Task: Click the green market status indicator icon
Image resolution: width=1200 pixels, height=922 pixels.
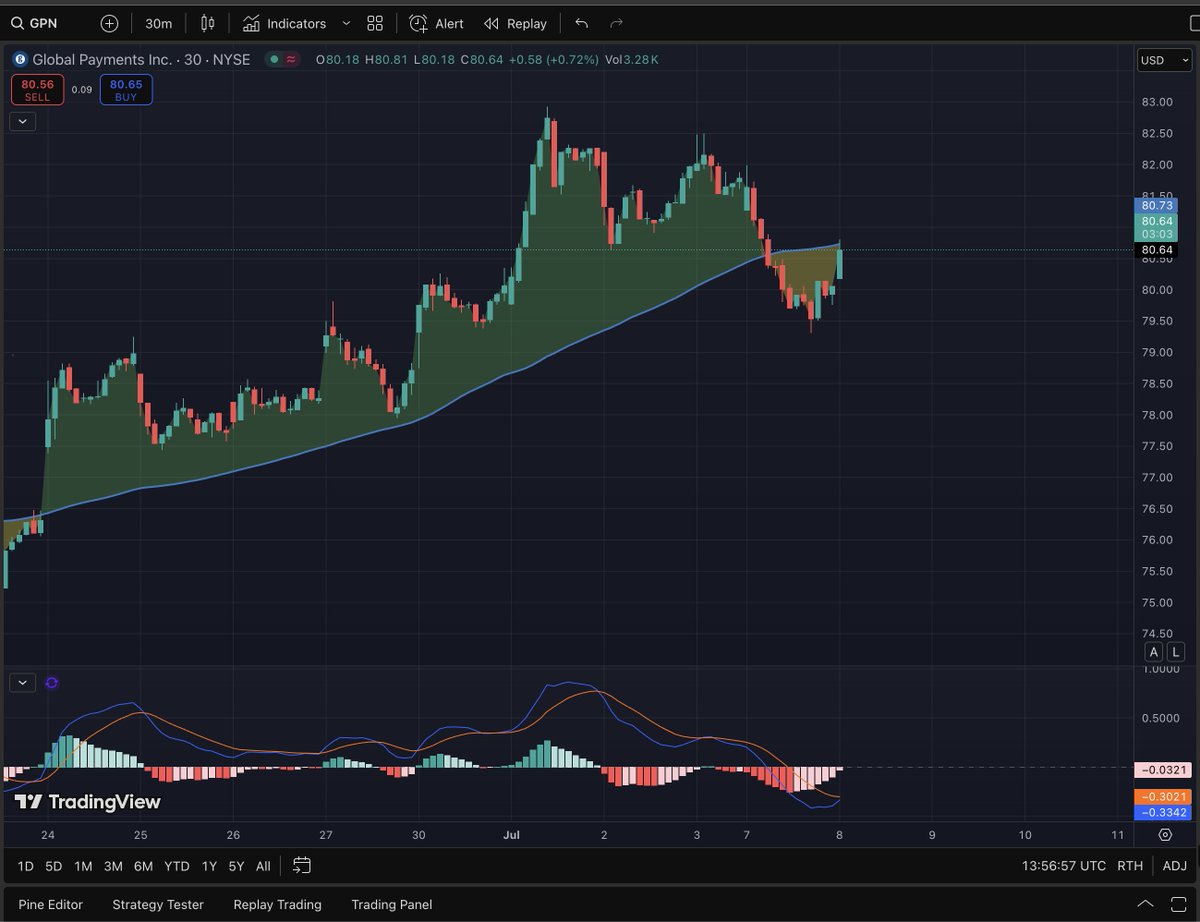Action: pyautogui.click(x=273, y=60)
